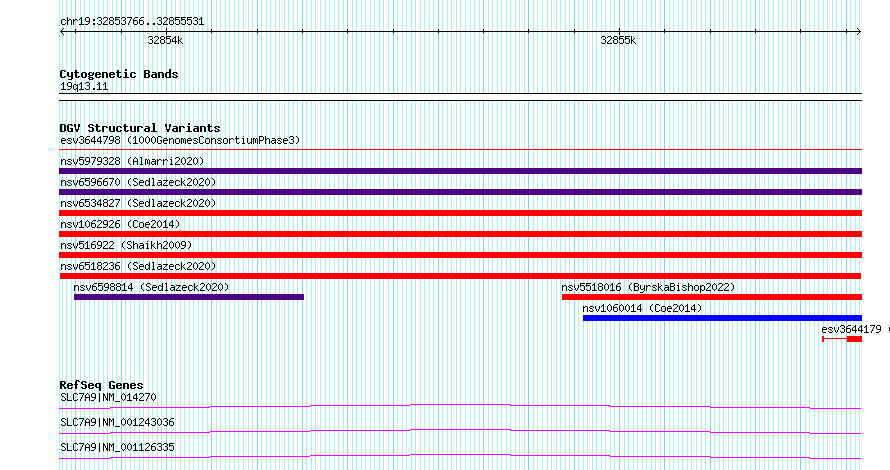Click the 19q13.11 cytogenetic band bar
This screenshot has height=470, width=890.
tap(460, 97)
